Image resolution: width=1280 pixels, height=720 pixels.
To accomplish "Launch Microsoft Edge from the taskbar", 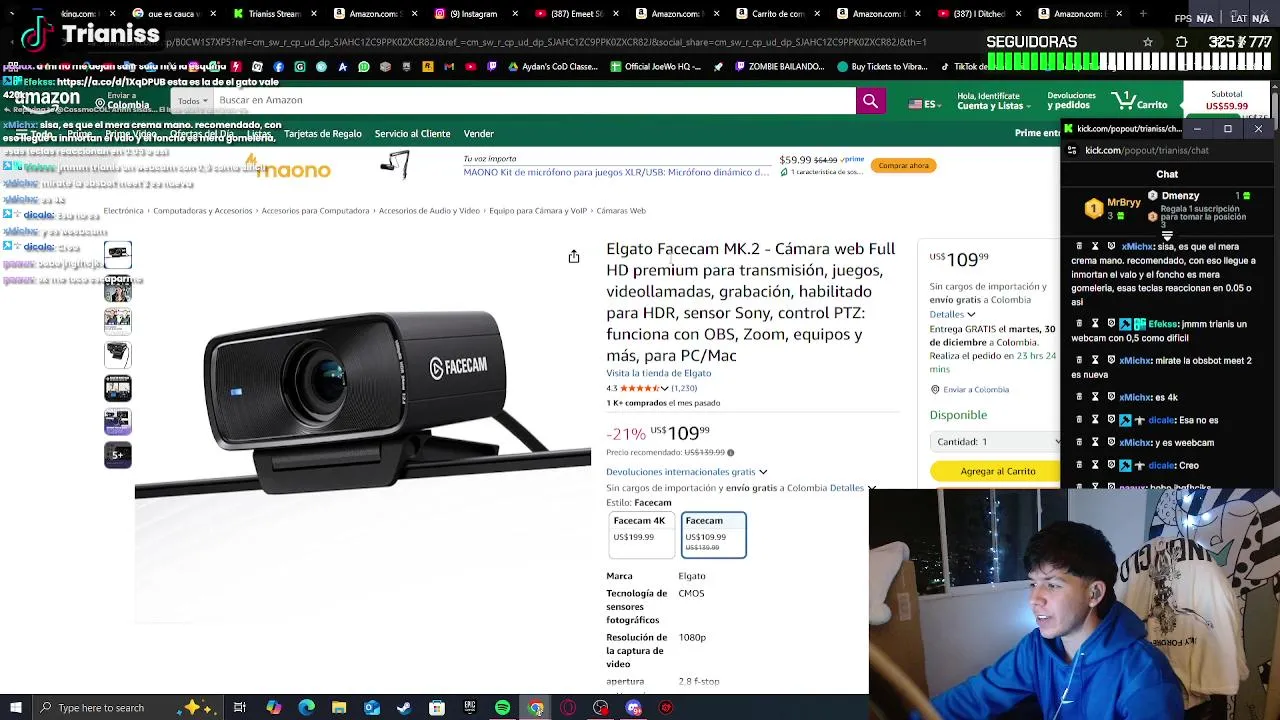I will 306,708.
